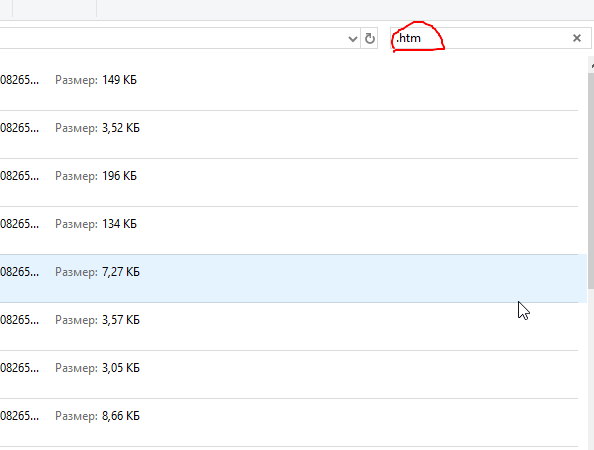Click the scroll-up arrow of results list

(x=592, y=65)
